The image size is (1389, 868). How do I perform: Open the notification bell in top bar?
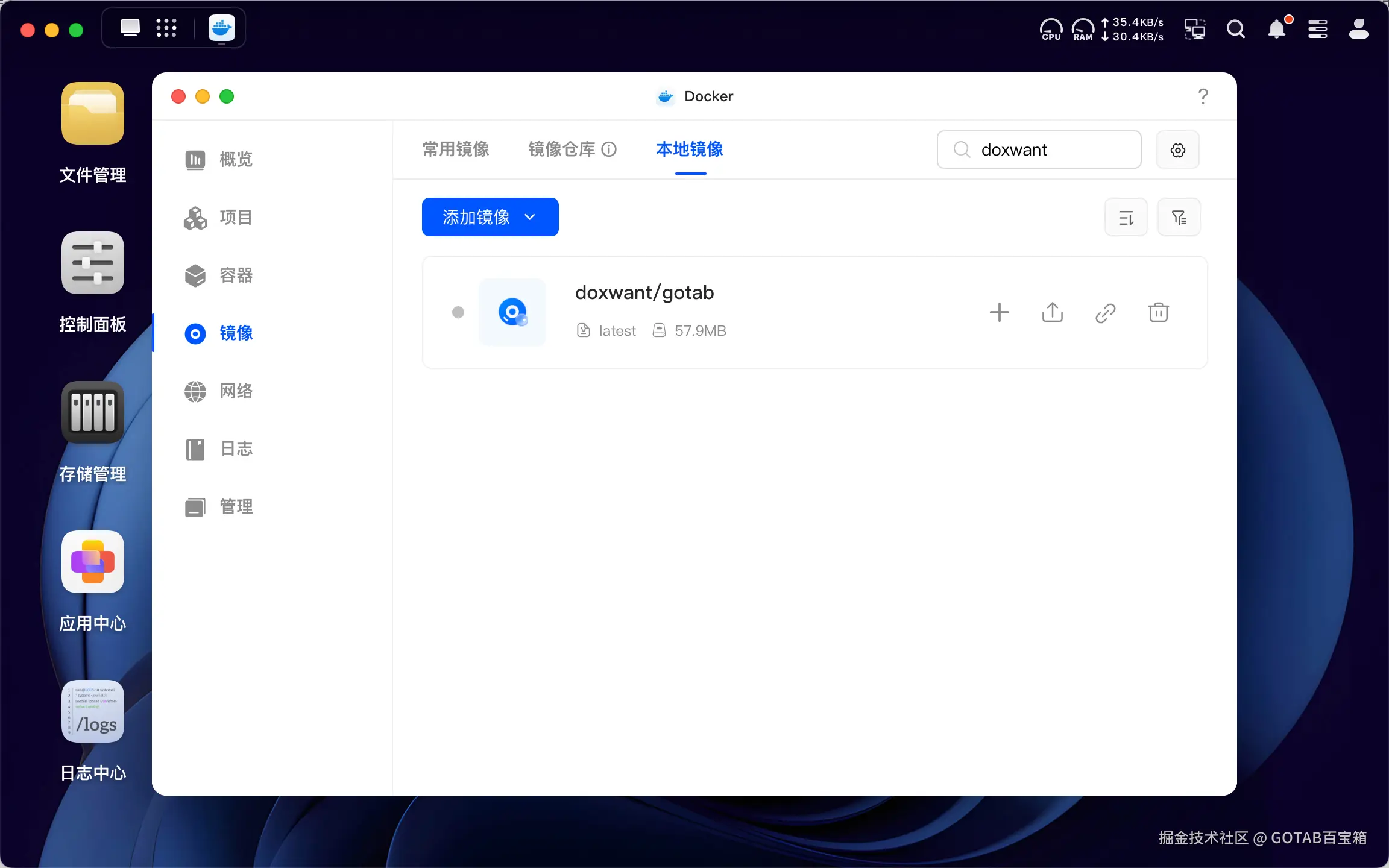click(1277, 29)
